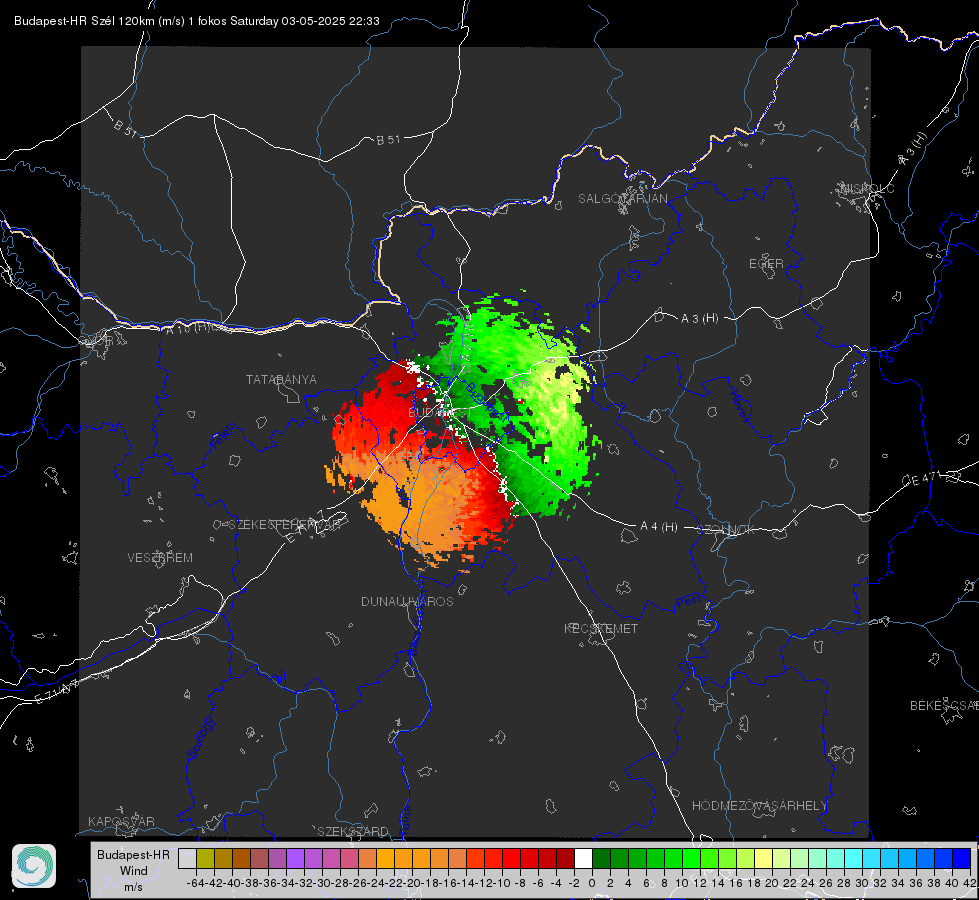Click the '-64' legend value
The width and height of the screenshot is (979, 900).
[x=195, y=883]
